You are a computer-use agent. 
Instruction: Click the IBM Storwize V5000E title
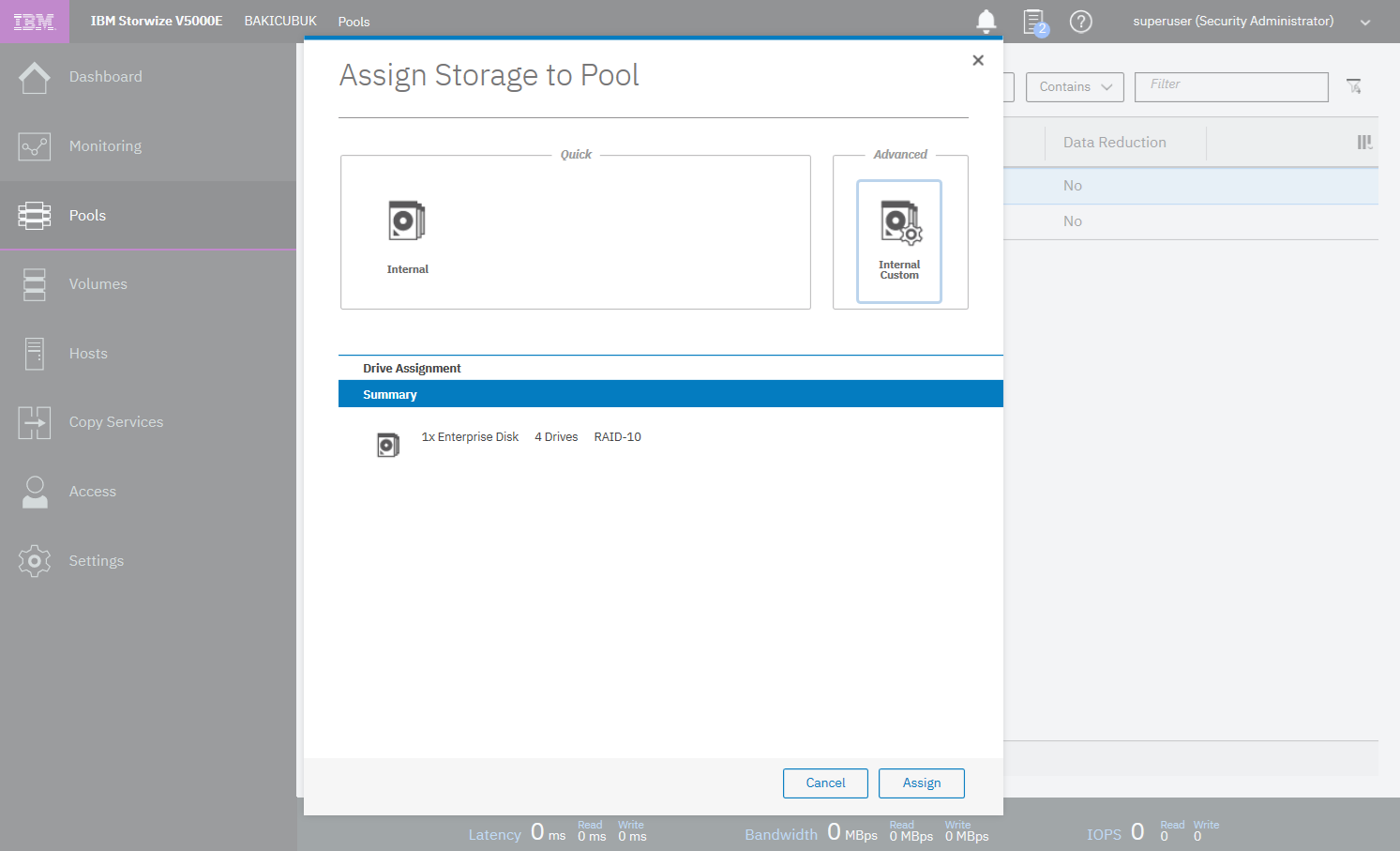[x=157, y=21]
